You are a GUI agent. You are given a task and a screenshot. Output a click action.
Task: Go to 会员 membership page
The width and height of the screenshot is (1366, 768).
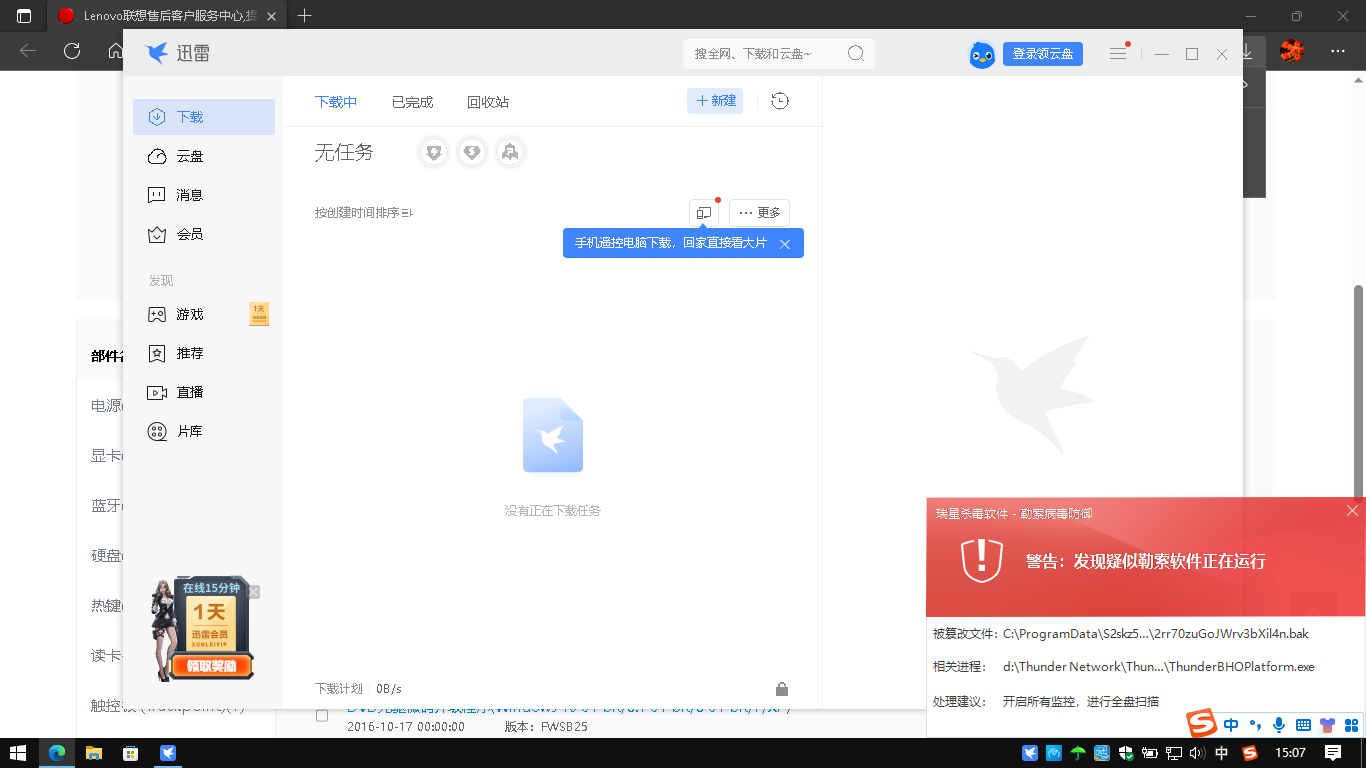coord(203,234)
